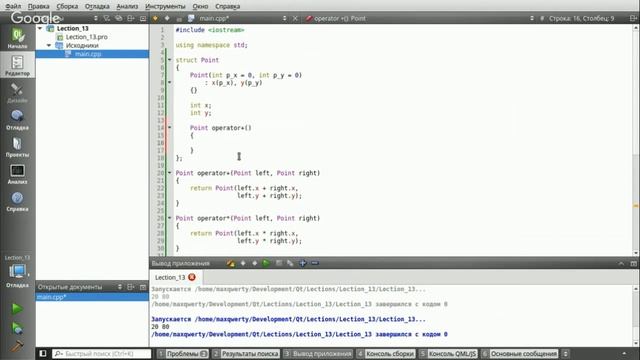This screenshot has height=360, width=640.
Task: Switch to Редактор mode
Action: point(17,65)
